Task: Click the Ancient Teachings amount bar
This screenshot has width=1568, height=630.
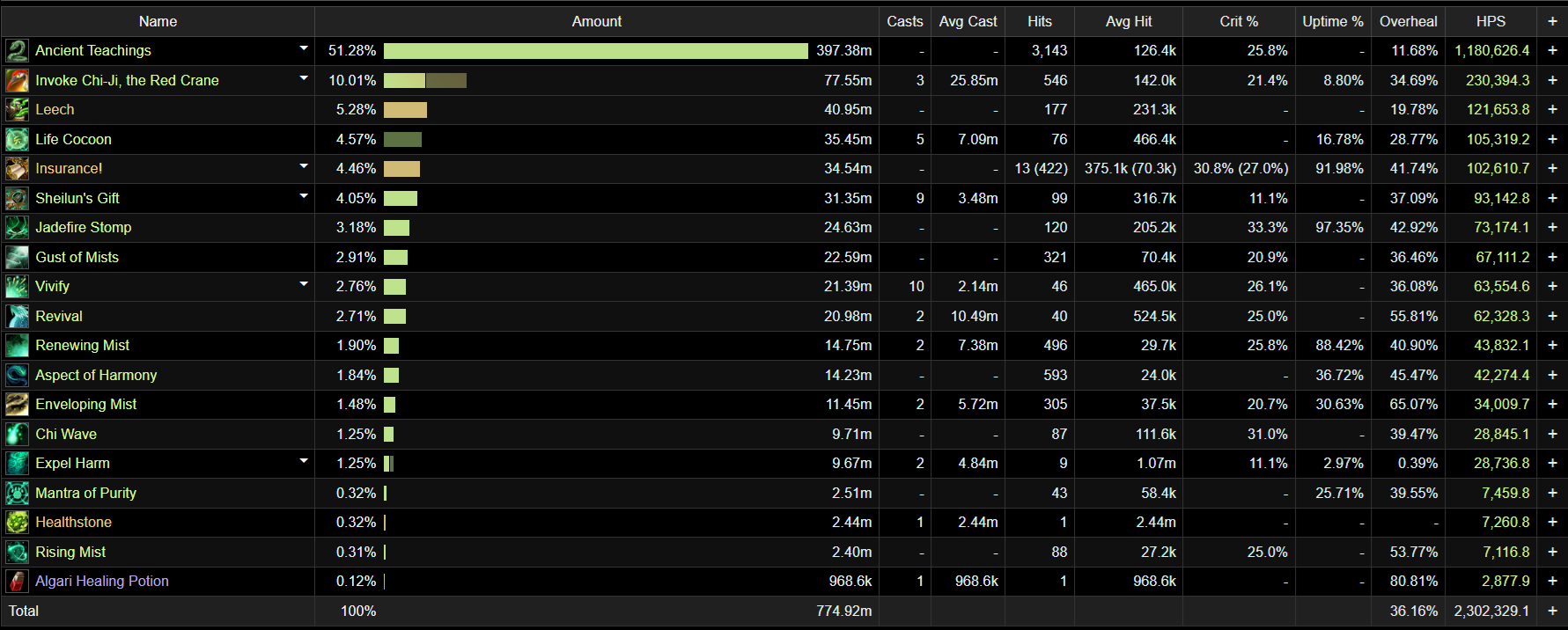Action: pos(596,51)
